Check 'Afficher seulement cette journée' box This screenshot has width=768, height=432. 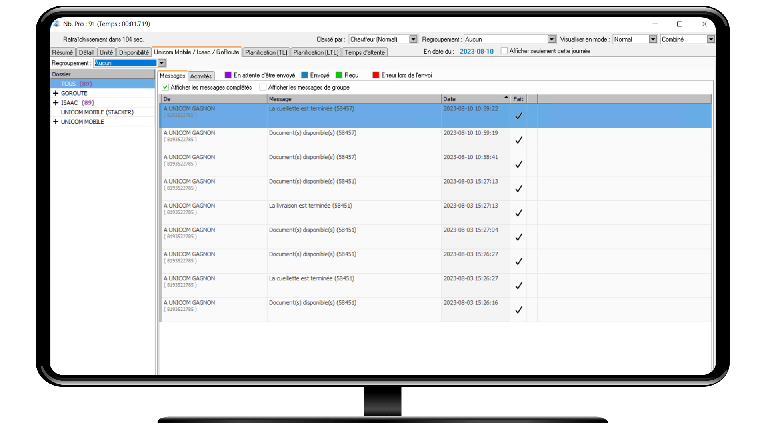click(504, 51)
